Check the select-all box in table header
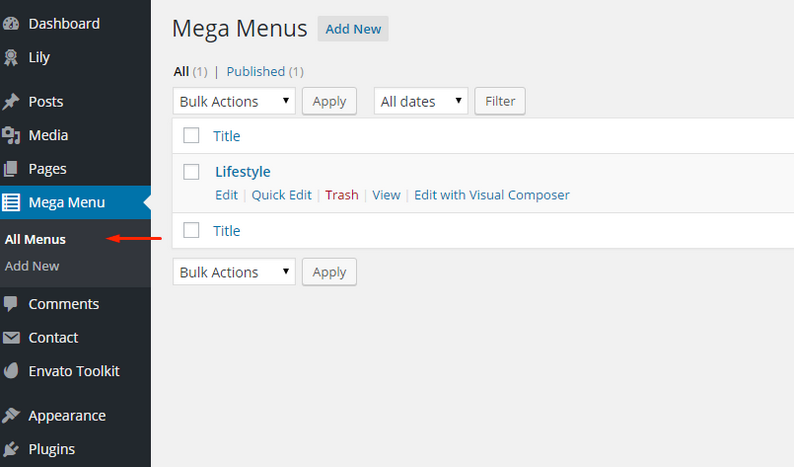Image resolution: width=795 pixels, height=467 pixels. 191,135
